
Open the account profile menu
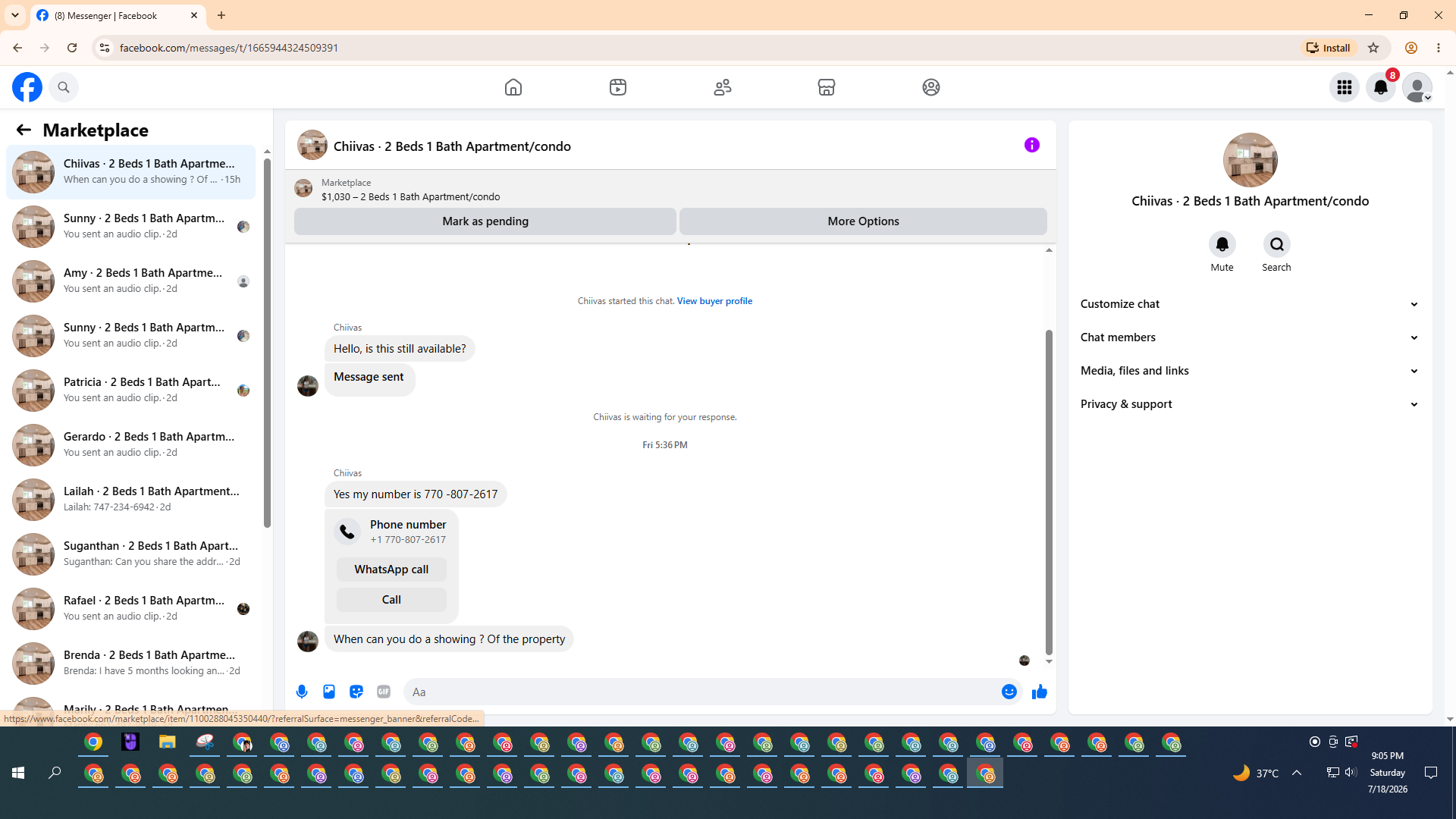click(1417, 87)
